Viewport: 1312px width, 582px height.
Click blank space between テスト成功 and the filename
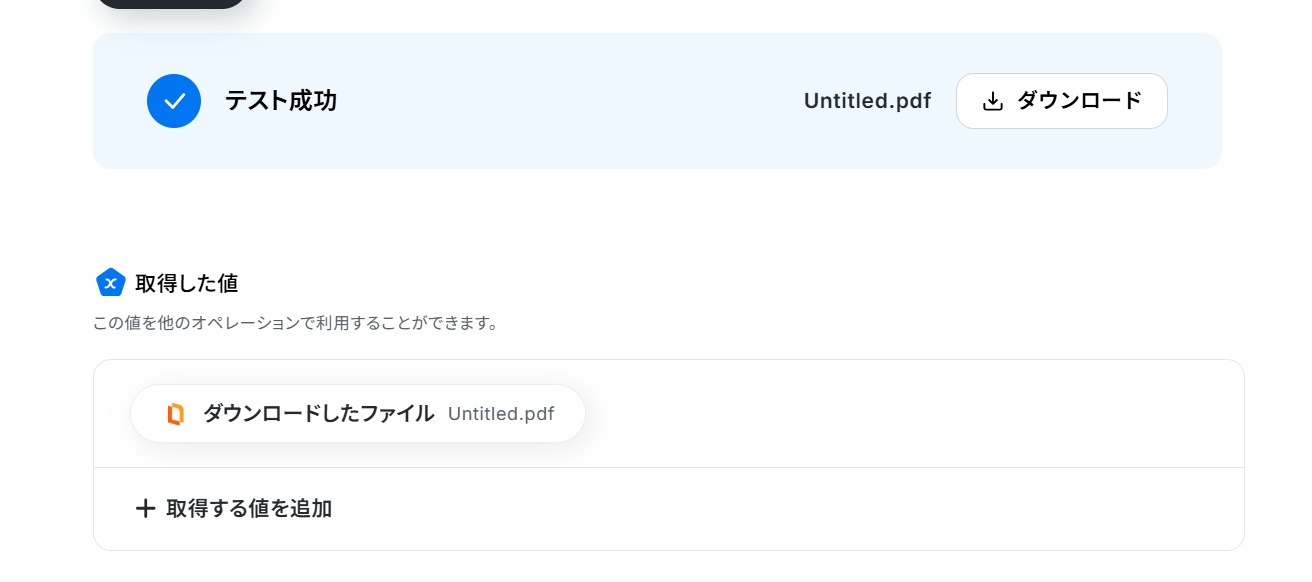tap(570, 101)
